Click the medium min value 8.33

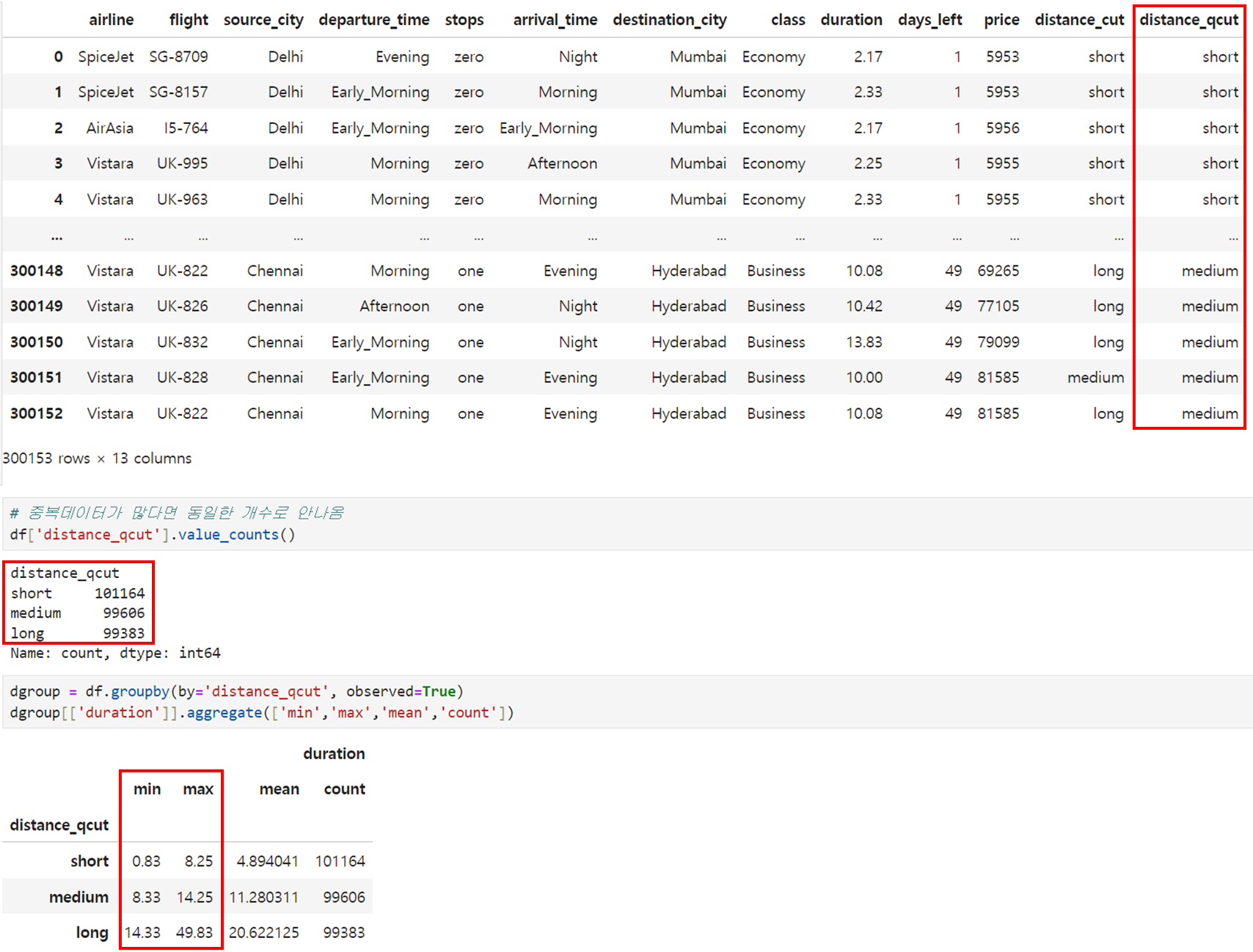(146, 897)
